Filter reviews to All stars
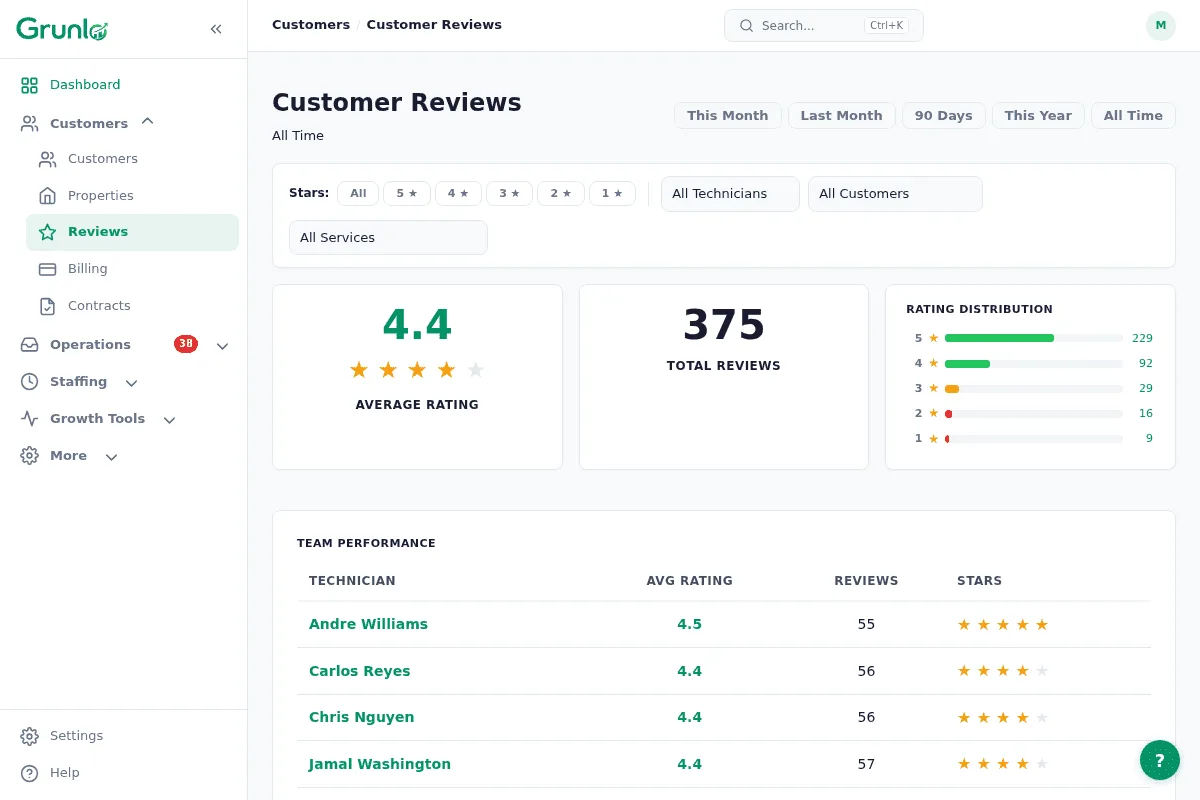Viewport: 1200px width, 800px height. coord(358,194)
